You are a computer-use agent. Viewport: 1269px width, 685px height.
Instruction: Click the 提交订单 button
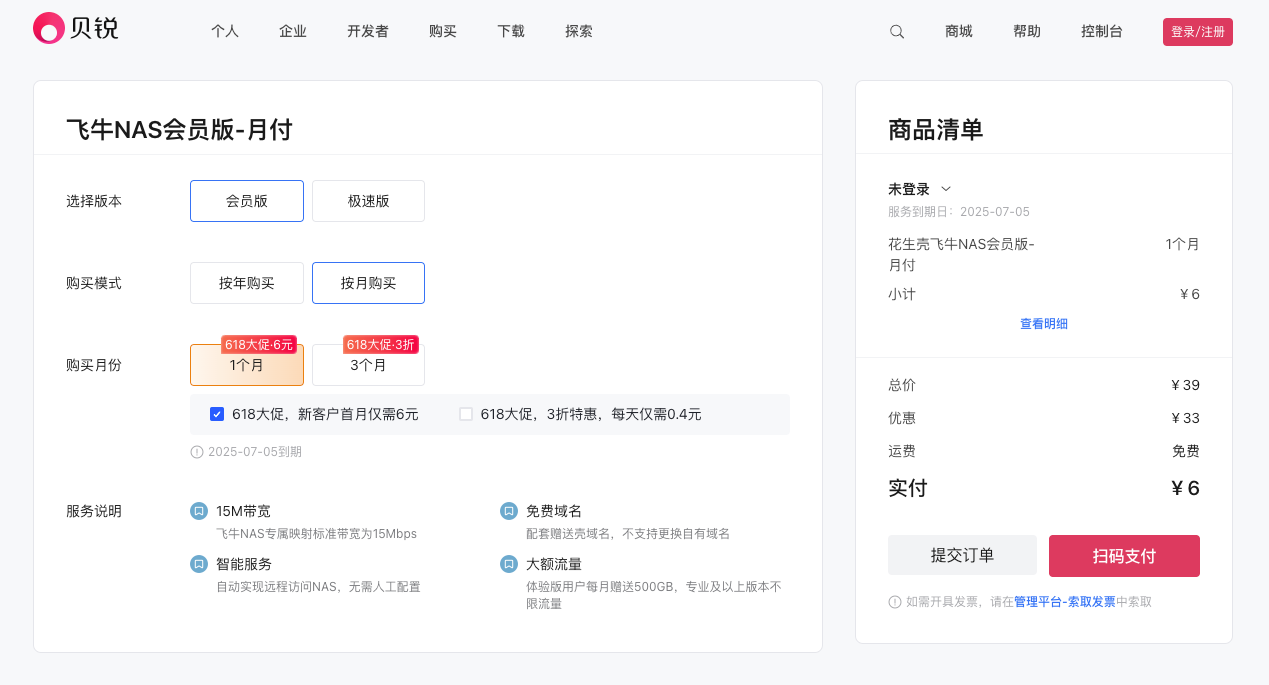962,555
